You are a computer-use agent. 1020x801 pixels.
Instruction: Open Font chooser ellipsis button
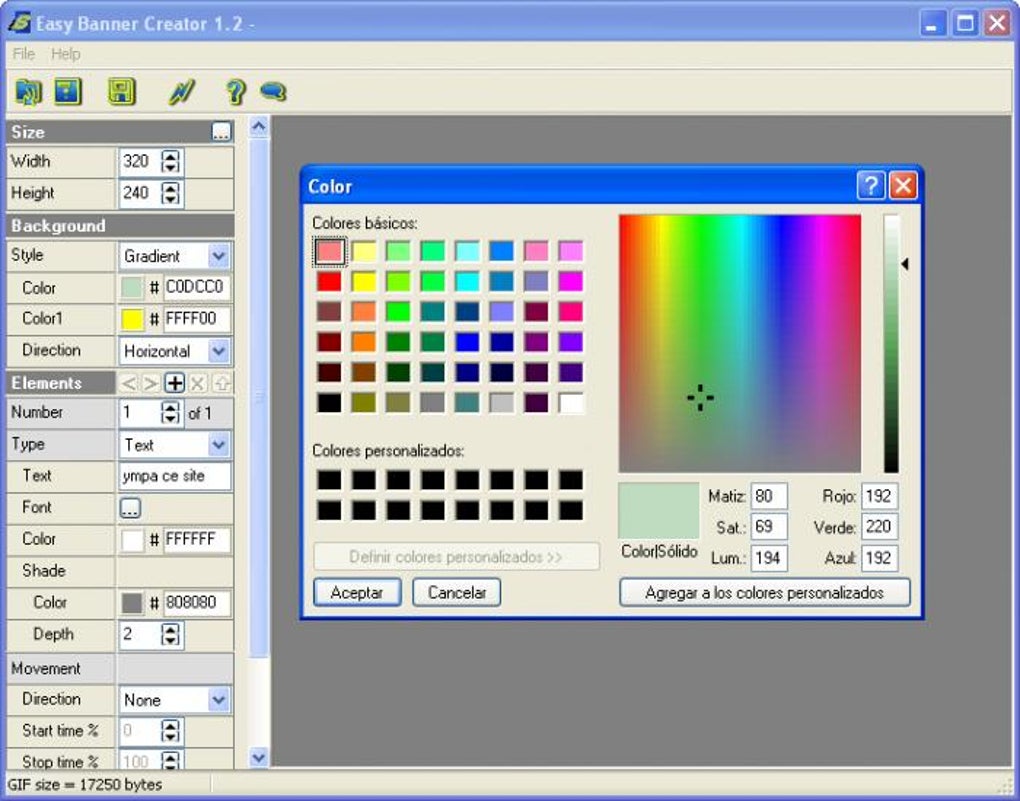tap(130, 508)
